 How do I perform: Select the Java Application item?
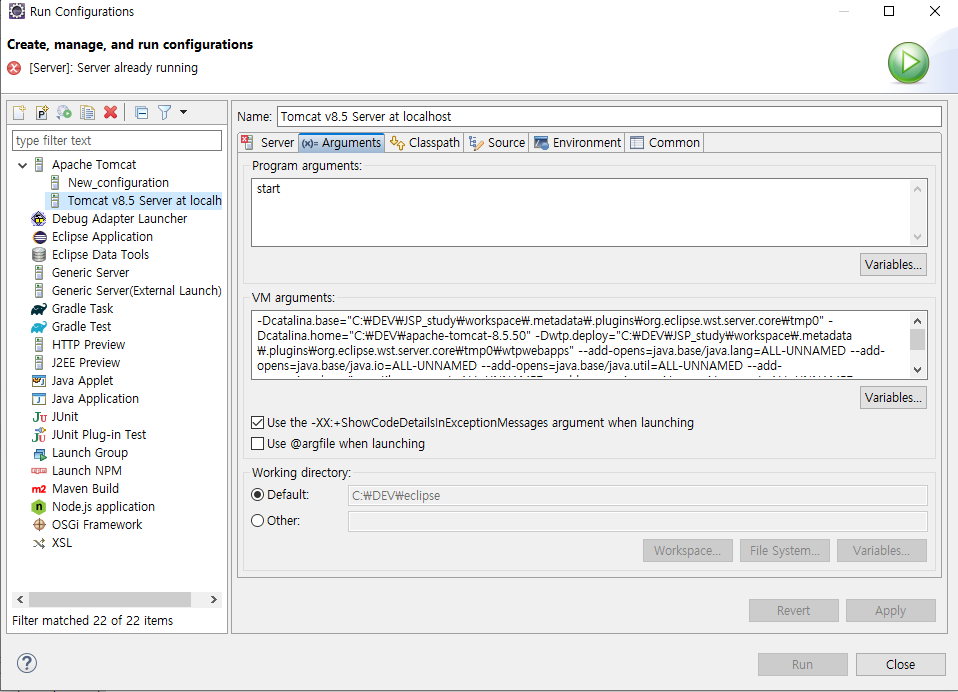tap(95, 399)
